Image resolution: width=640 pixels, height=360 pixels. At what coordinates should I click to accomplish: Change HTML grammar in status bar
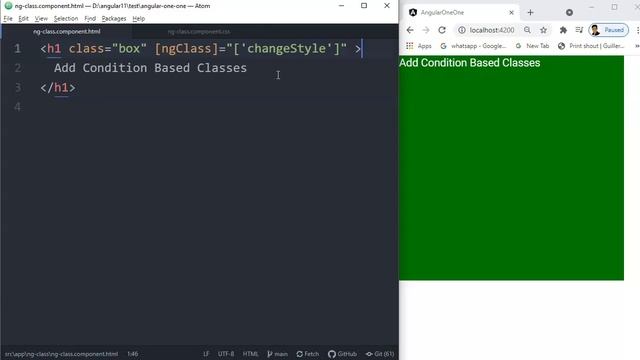tap(250, 354)
